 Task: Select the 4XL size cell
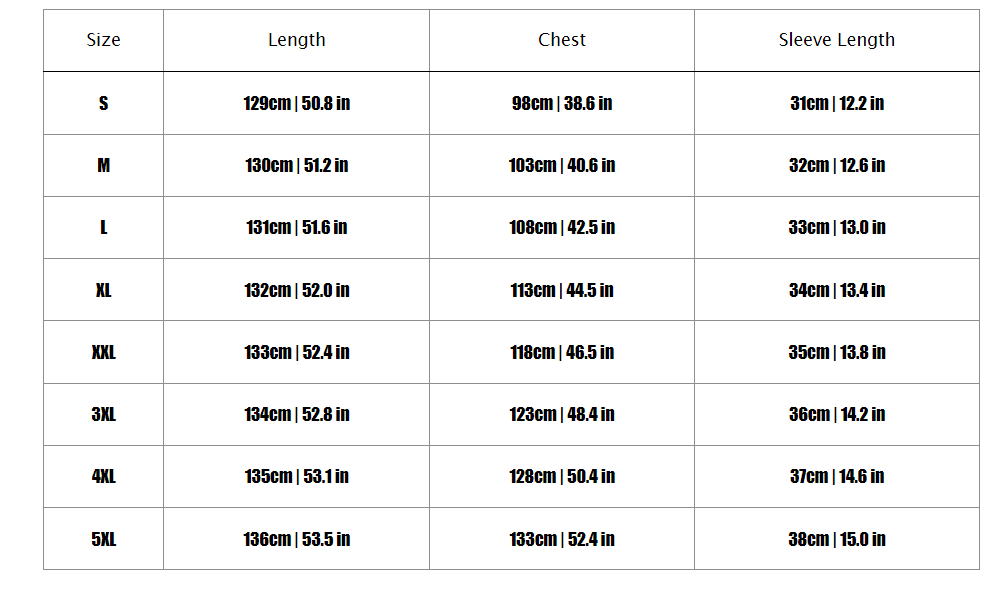click(x=103, y=476)
